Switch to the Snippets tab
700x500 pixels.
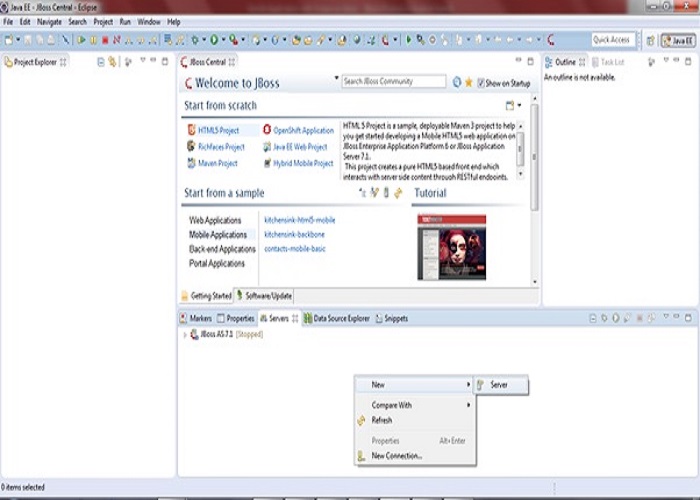tap(392, 318)
